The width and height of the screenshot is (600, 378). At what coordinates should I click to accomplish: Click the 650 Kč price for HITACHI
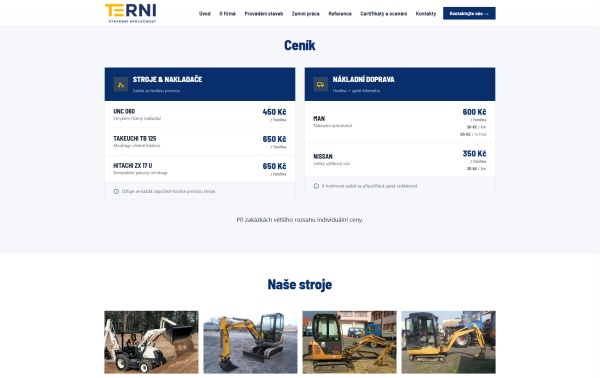click(274, 166)
